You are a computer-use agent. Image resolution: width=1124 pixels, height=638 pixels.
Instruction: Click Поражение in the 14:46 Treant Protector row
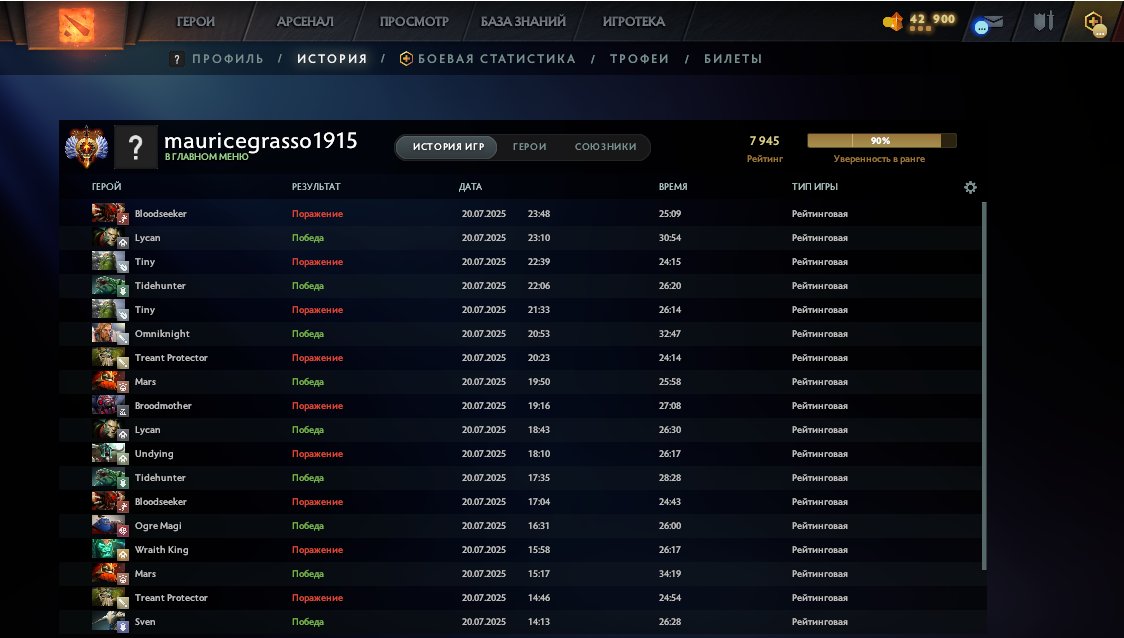pyautogui.click(x=318, y=598)
